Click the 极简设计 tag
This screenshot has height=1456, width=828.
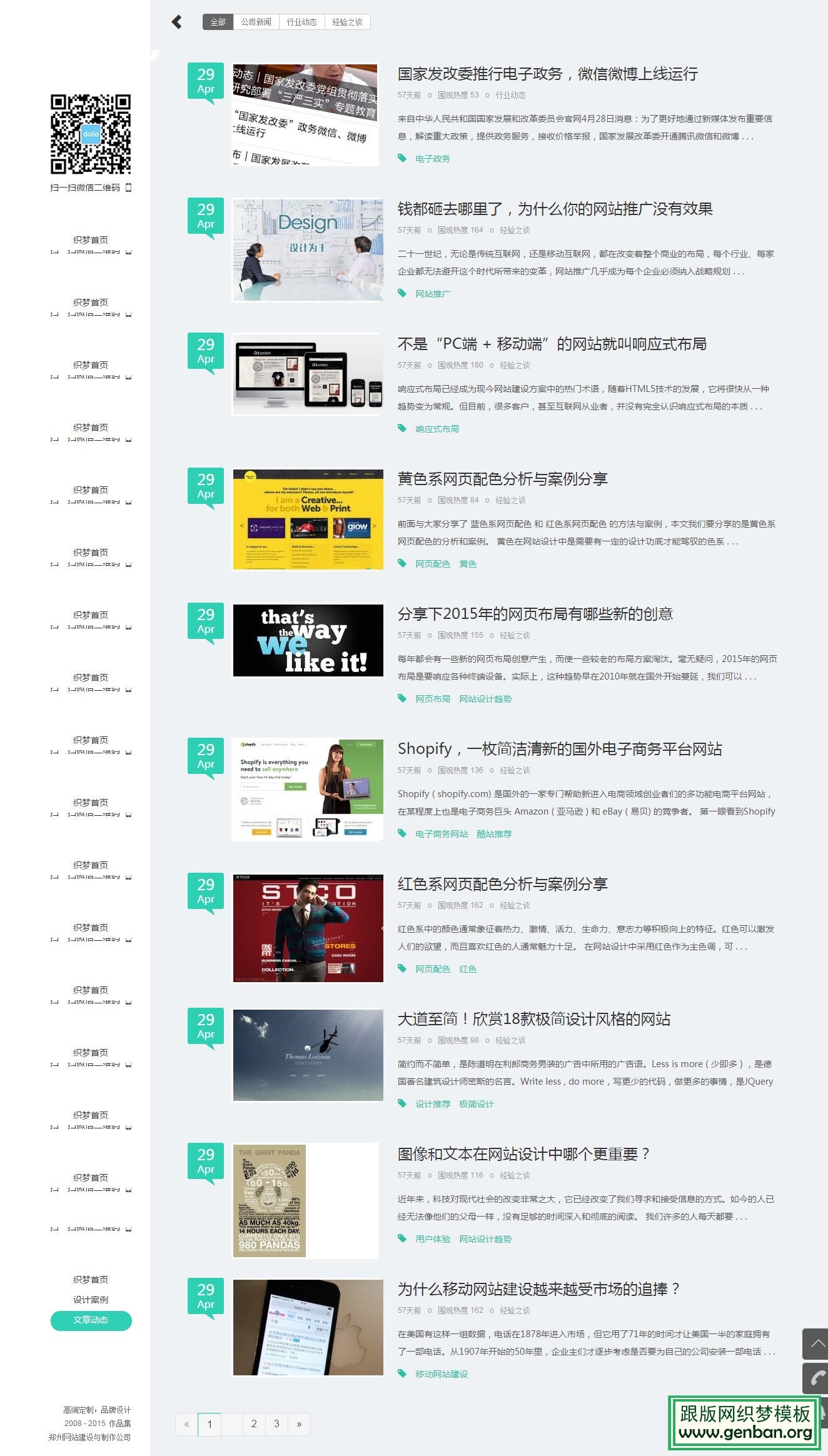(477, 1104)
